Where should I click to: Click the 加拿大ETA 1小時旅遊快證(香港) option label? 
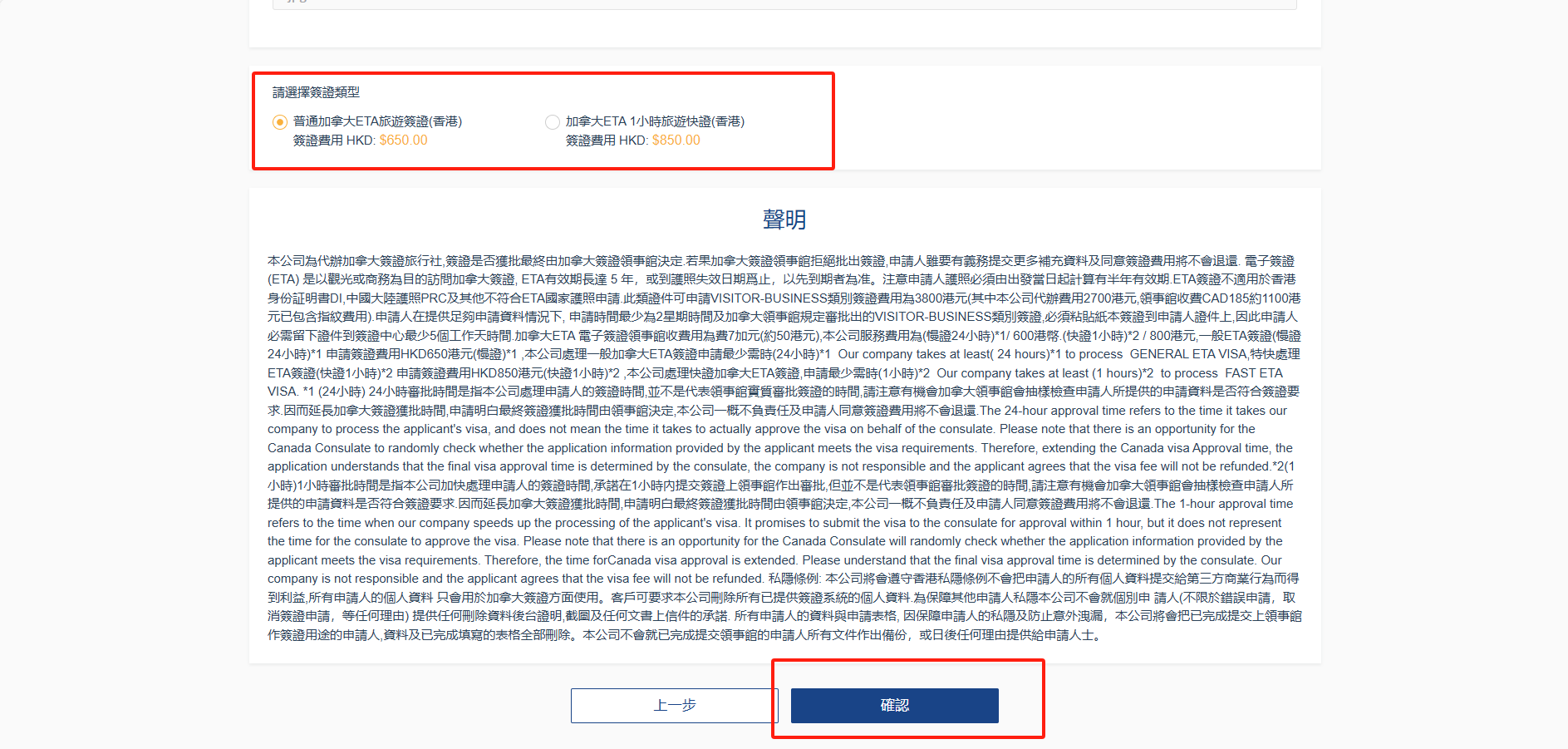655,121
